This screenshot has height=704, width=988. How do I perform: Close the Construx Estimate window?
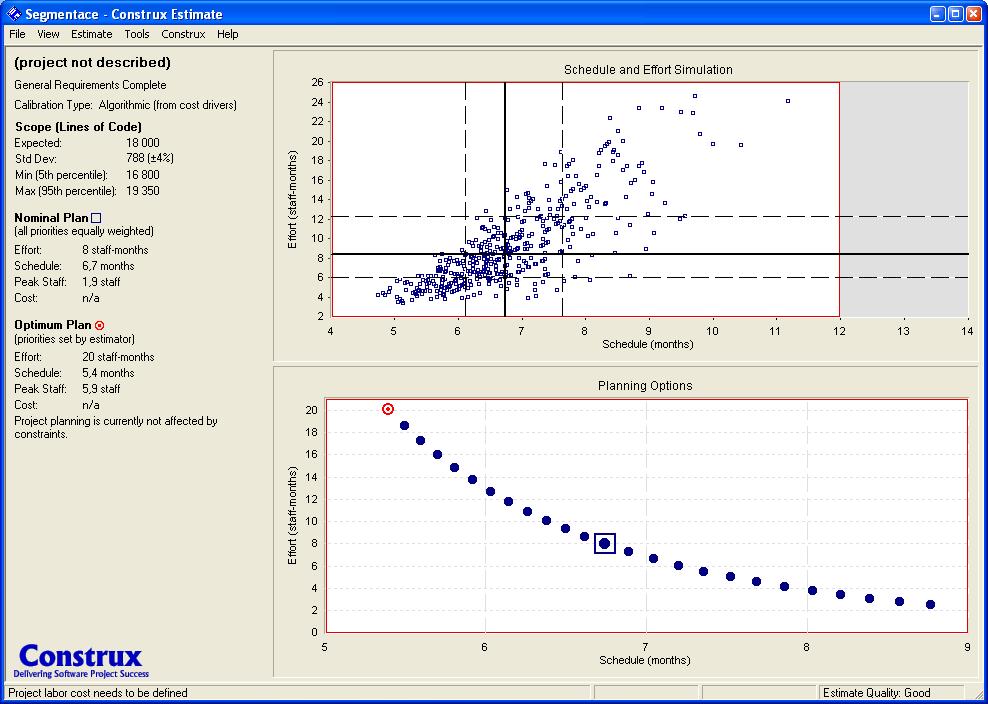coord(974,13)
